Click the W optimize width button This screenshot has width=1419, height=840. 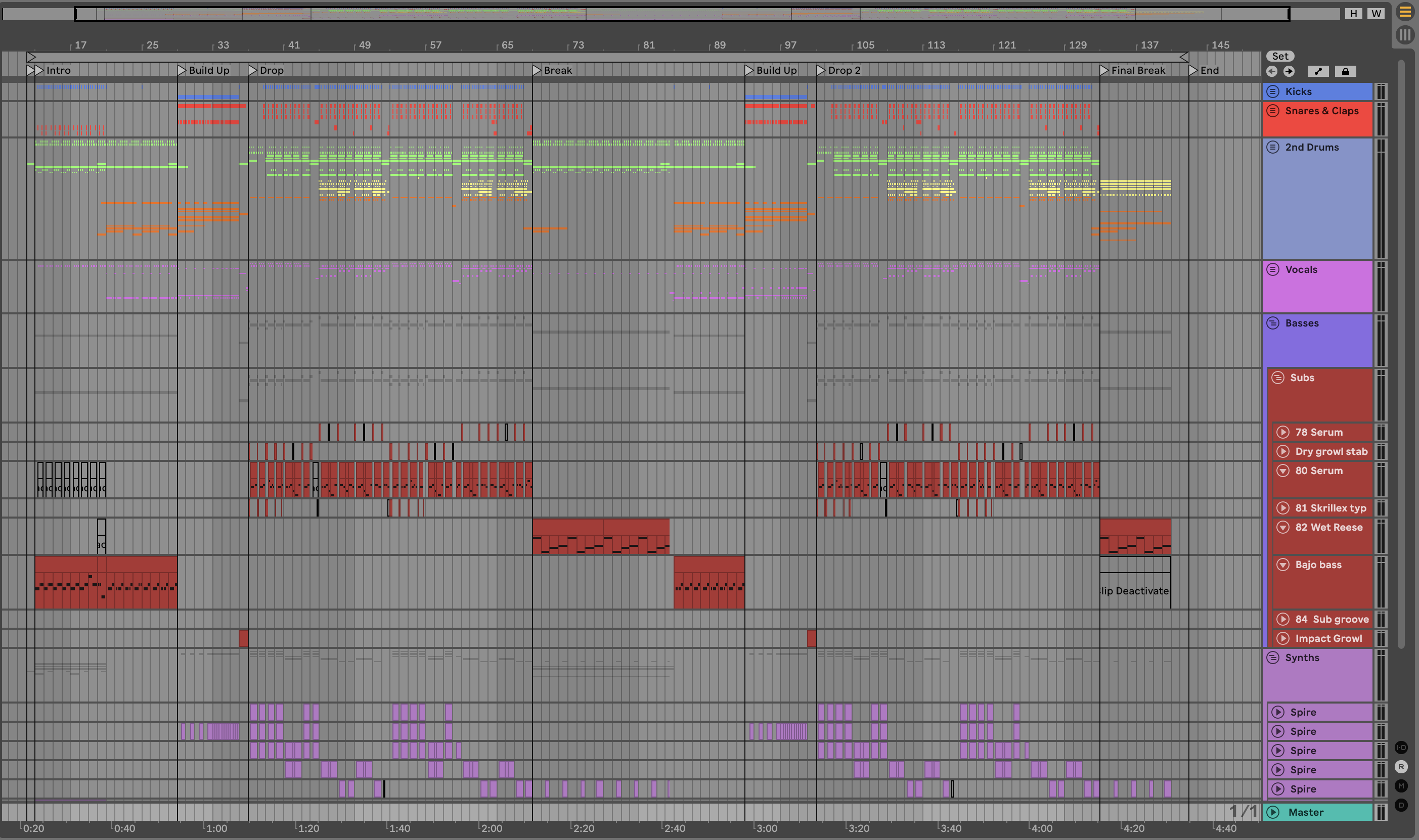[1376, 14]
